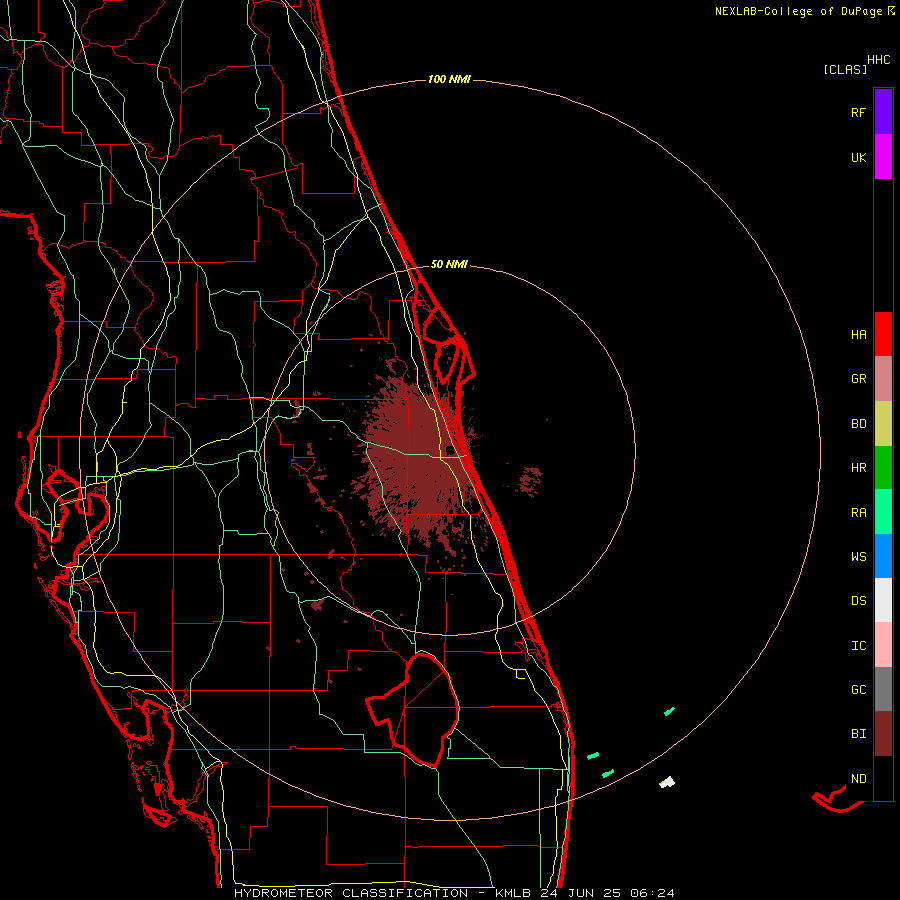
Task: Click the UK legend label
Action: point(858,158)
